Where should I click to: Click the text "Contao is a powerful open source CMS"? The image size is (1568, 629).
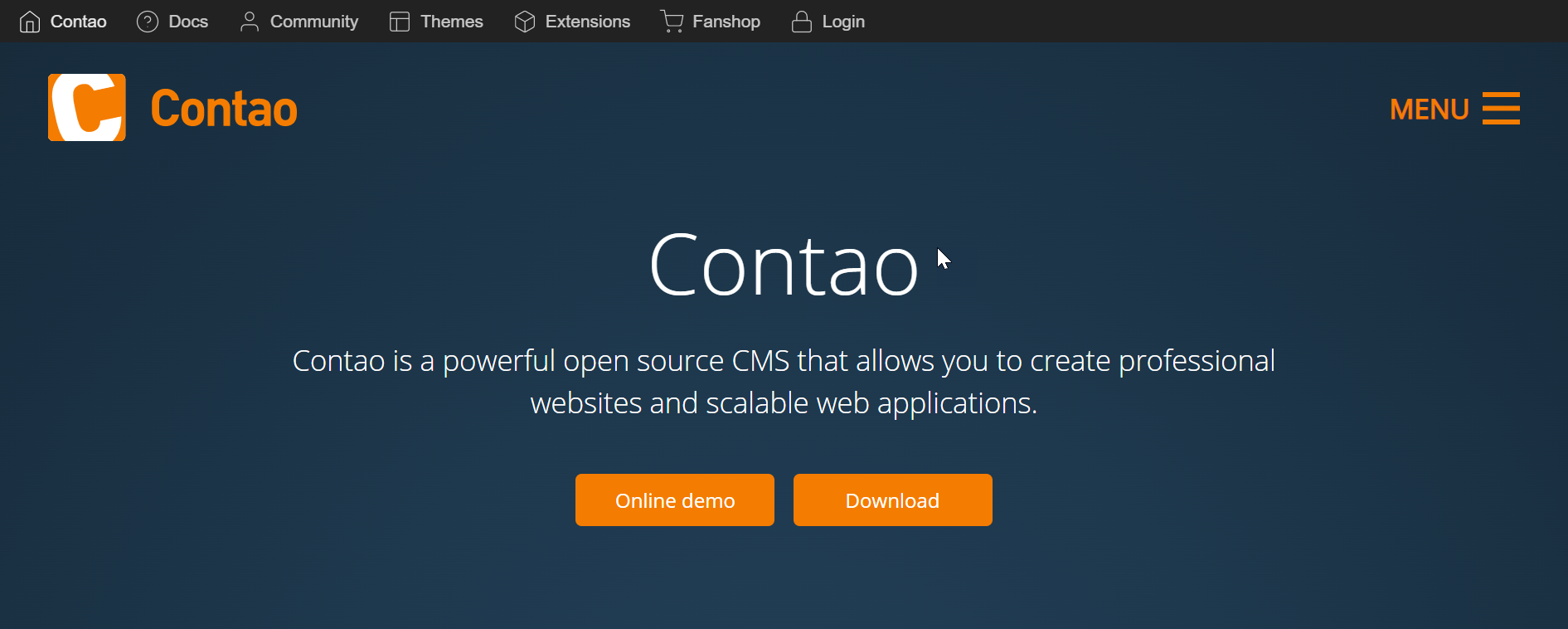pyautogui.click(x=541, y=361)
